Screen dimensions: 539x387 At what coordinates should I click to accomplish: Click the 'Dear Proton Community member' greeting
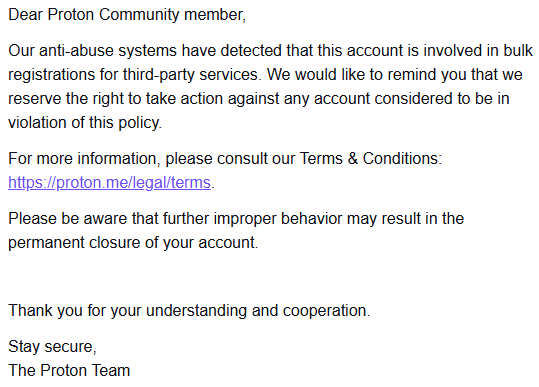[x=127, y=15]
